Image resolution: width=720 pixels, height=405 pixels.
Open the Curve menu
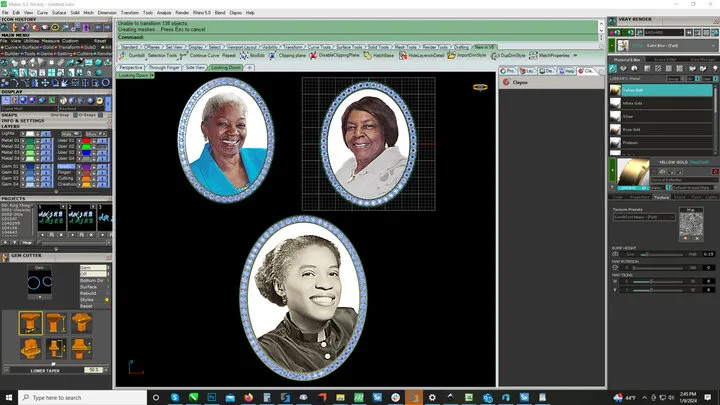(42, 13)
